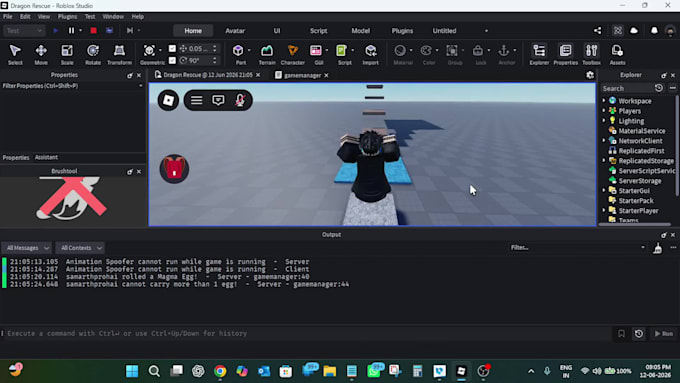Expand the ReplicatedStorage node
Viewport: 680px width, 383px height.
604,160
